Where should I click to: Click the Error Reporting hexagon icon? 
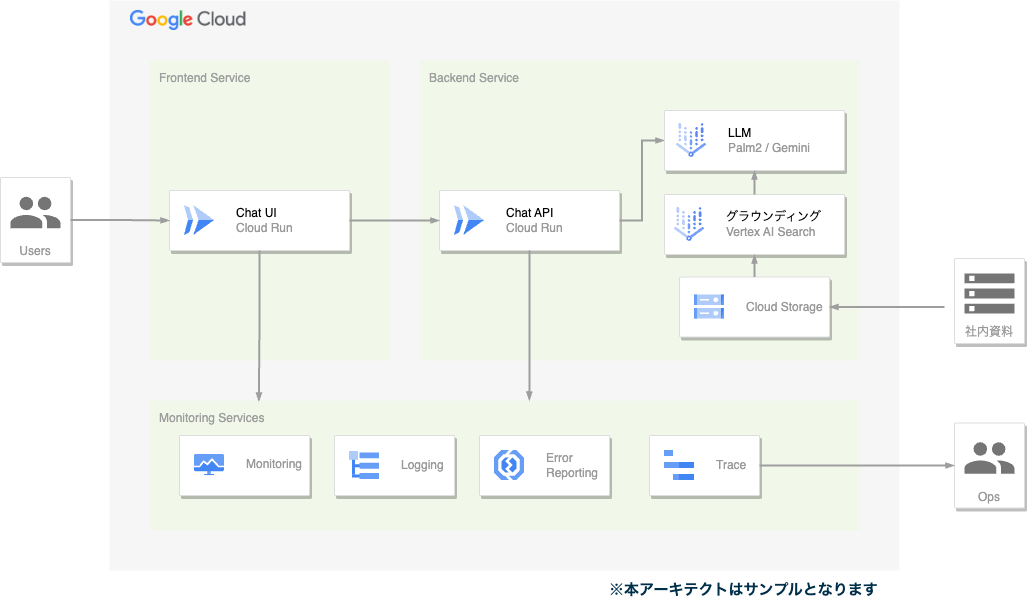coord(509,465)
